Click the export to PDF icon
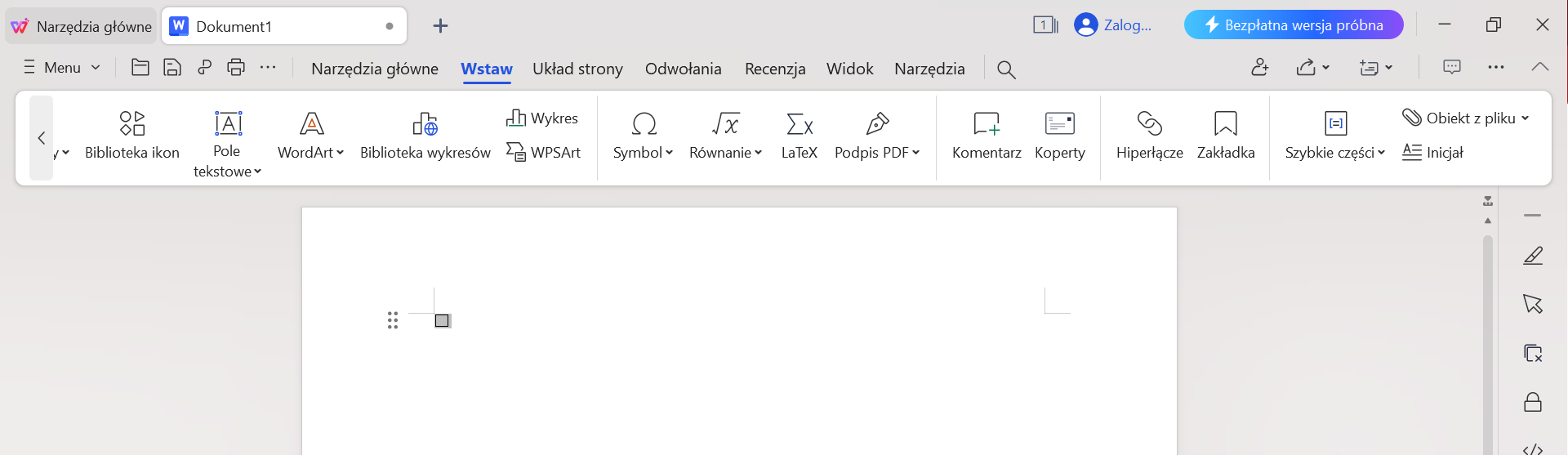 [204, 68]
